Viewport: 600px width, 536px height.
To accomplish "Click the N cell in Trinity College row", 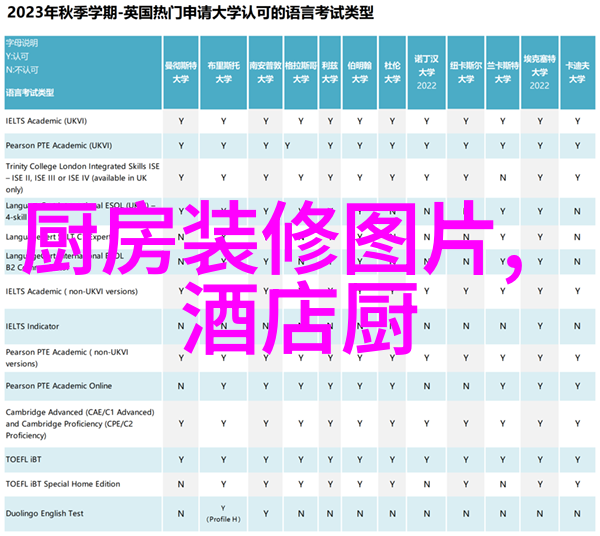I will click(502, 178).
